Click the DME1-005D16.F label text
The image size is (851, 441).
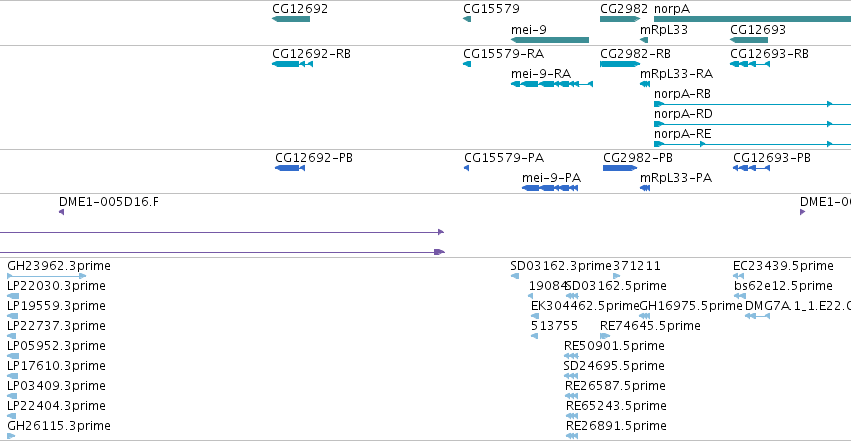pyautogui.click(x=109, y=202)
